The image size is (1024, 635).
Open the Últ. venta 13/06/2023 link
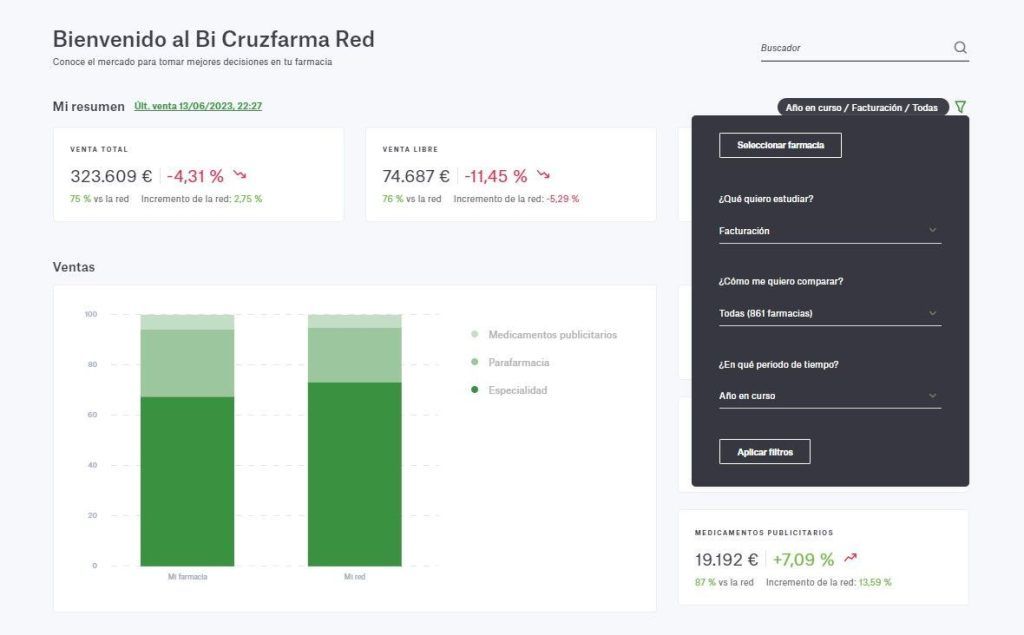(198, 106)
